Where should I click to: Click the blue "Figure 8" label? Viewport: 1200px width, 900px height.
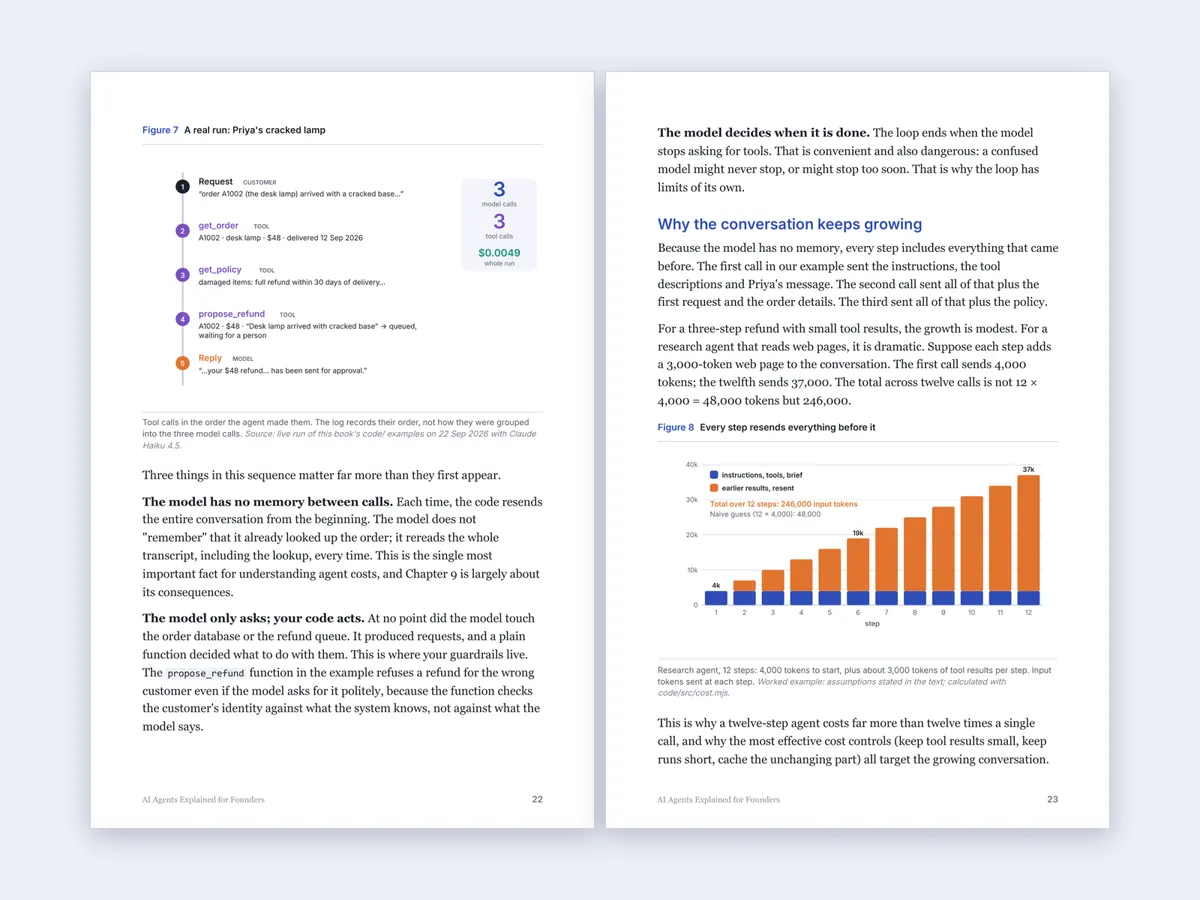pyautogui.click(x=675, y=427)
